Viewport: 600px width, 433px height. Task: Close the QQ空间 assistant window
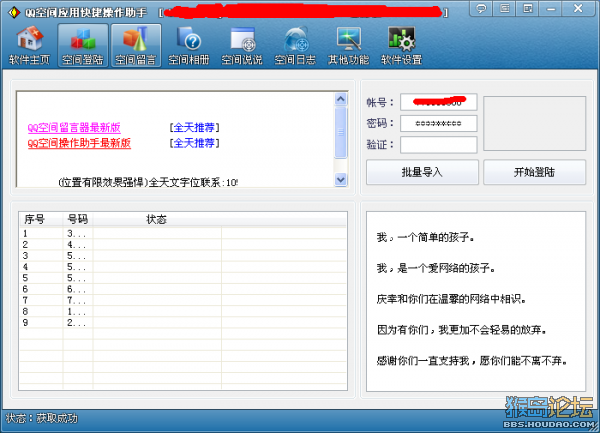click(x=578, y=8)
